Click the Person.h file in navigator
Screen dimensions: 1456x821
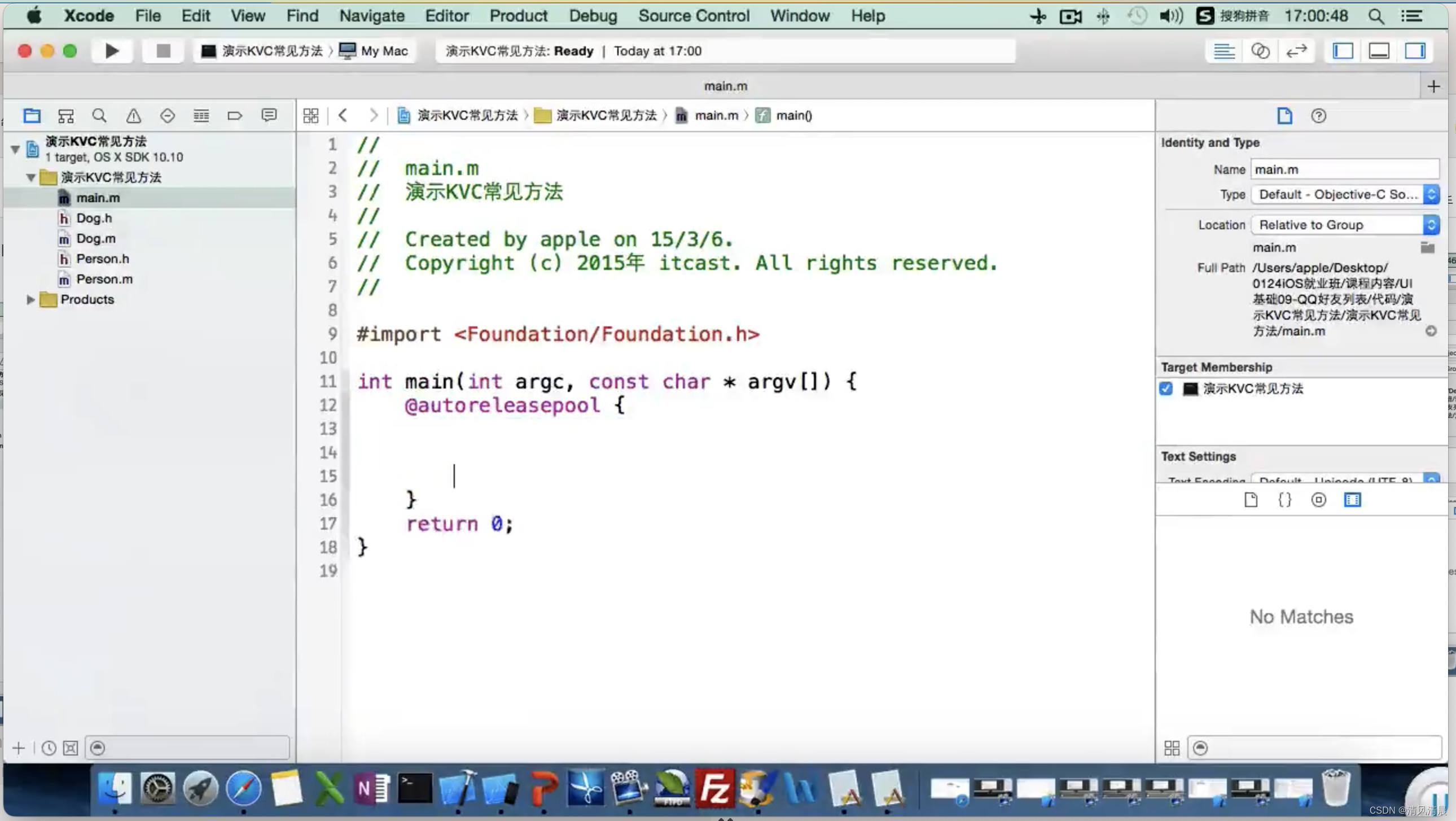(x=103, y=258)
